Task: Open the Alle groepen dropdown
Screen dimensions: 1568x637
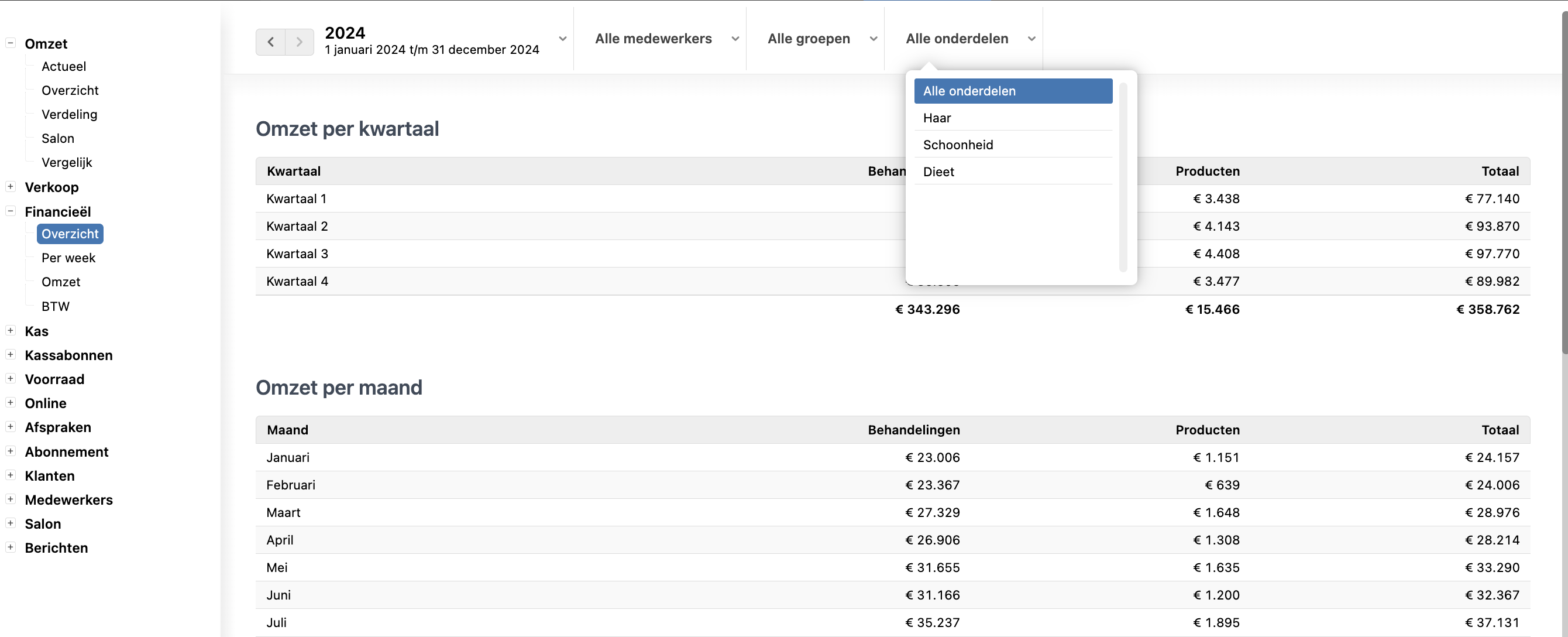Action: tap(821, 39)
